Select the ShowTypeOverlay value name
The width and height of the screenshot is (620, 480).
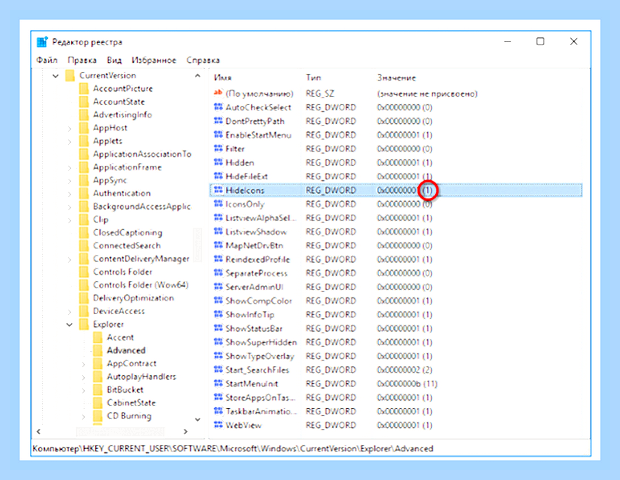tap(260, 356)
